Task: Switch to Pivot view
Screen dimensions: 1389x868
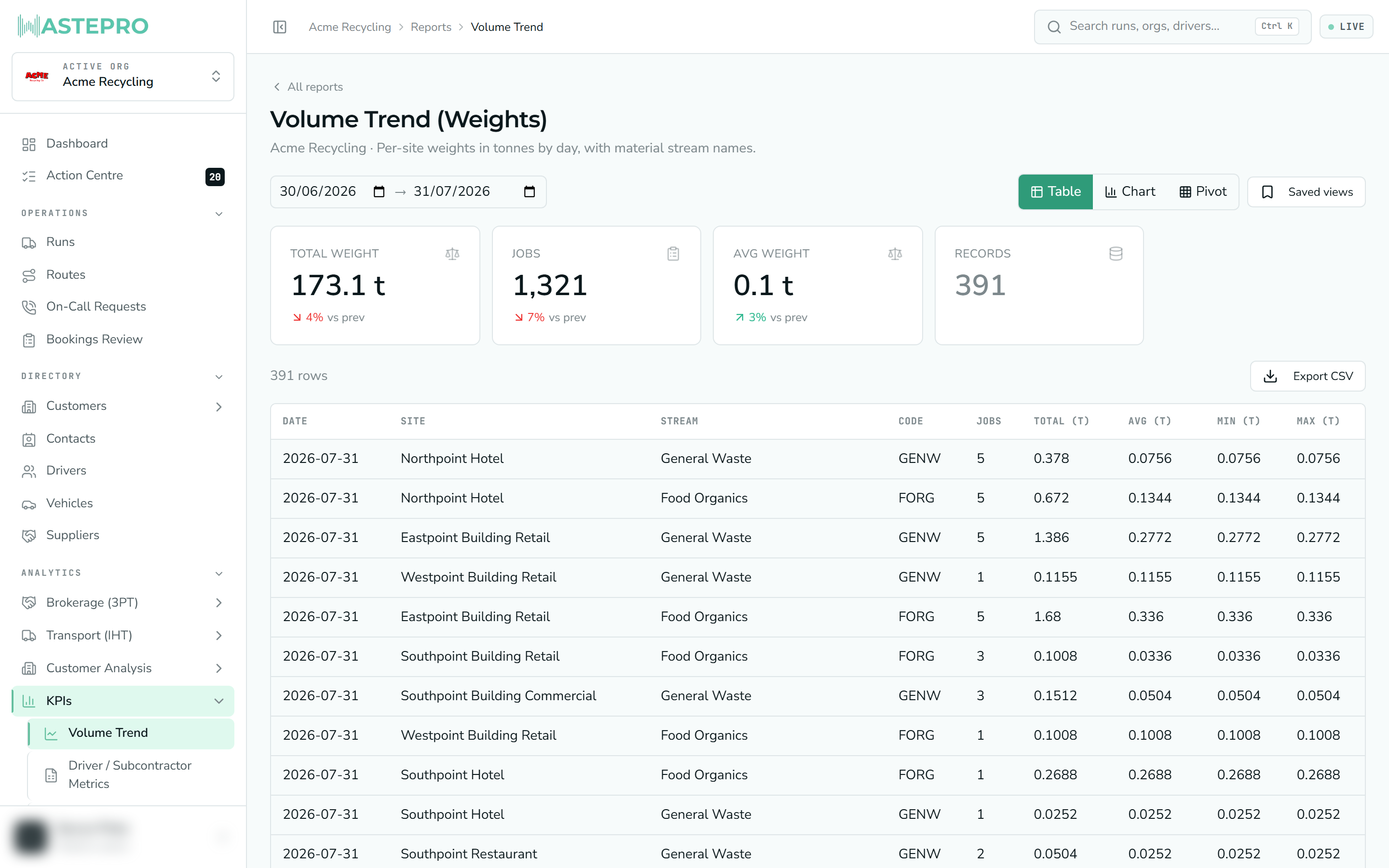Action: [x=1202, y=192]
